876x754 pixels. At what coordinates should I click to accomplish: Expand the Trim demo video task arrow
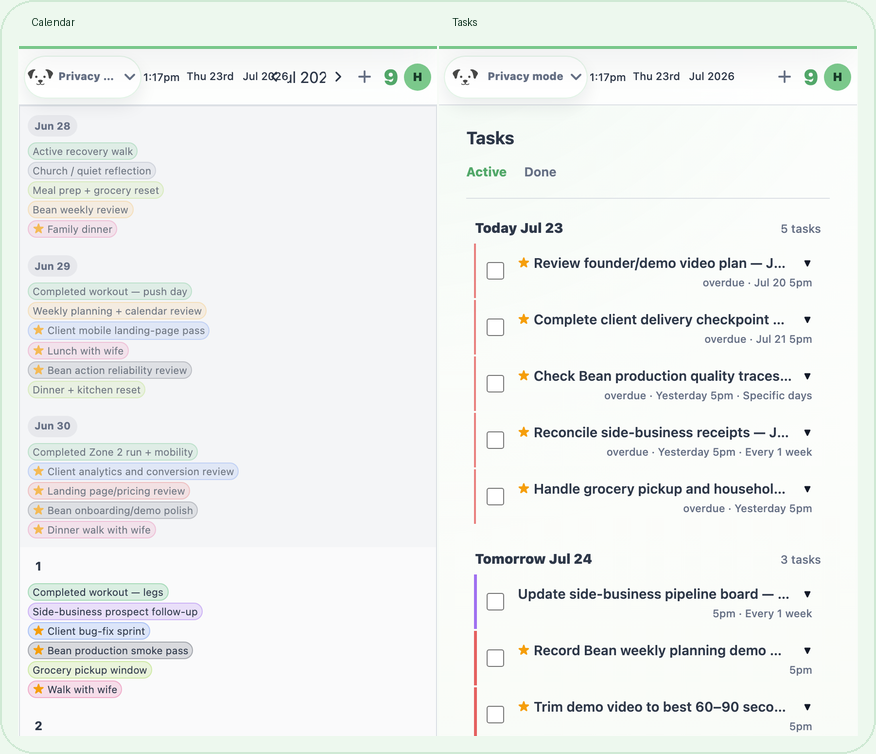tap(807, 707)
